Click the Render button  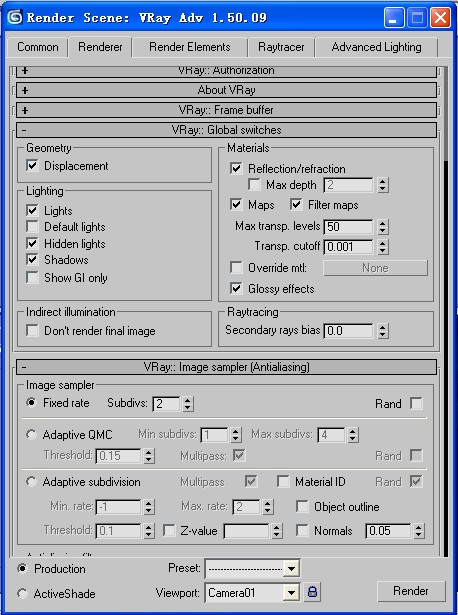coord(411,591)
